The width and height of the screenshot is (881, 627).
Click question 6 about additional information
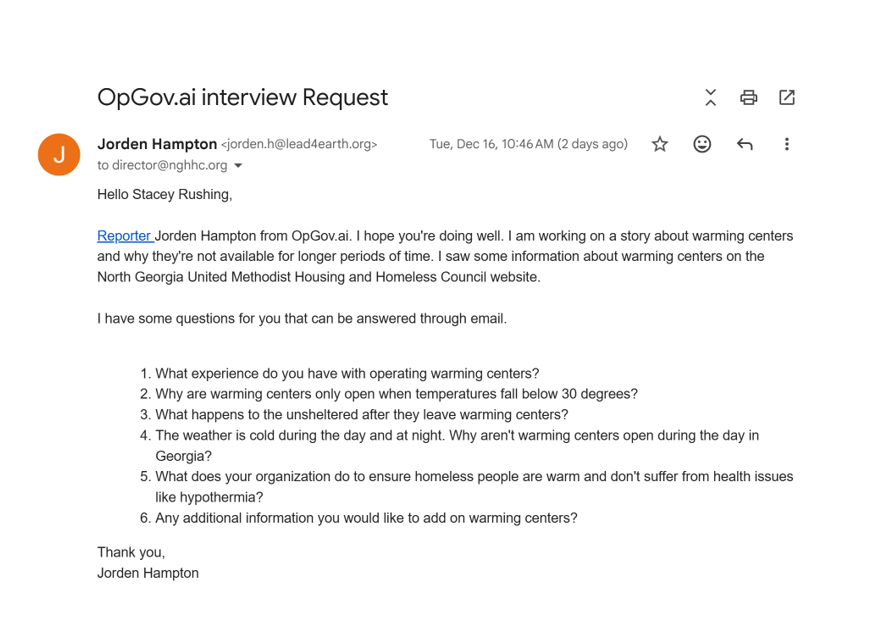point(366,518)
